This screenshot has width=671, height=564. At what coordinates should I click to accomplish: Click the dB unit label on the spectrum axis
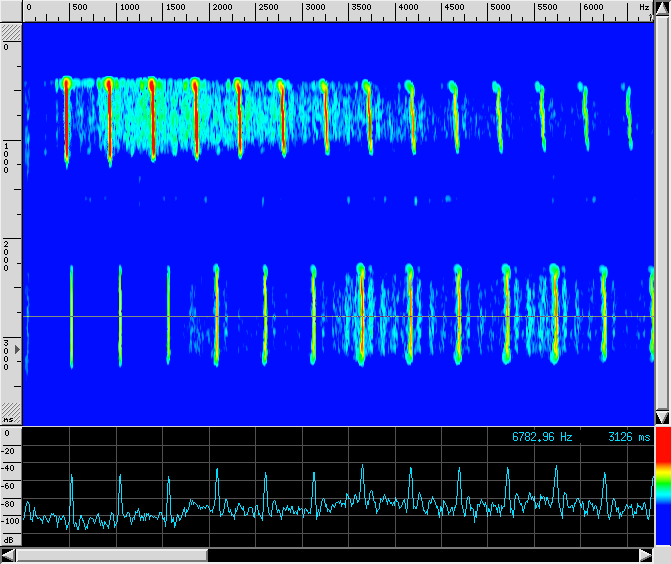[10, 539]
